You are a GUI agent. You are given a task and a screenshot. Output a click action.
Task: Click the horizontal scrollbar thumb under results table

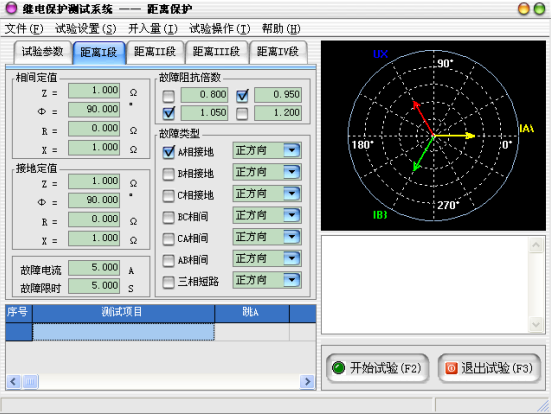pos(31,381)
